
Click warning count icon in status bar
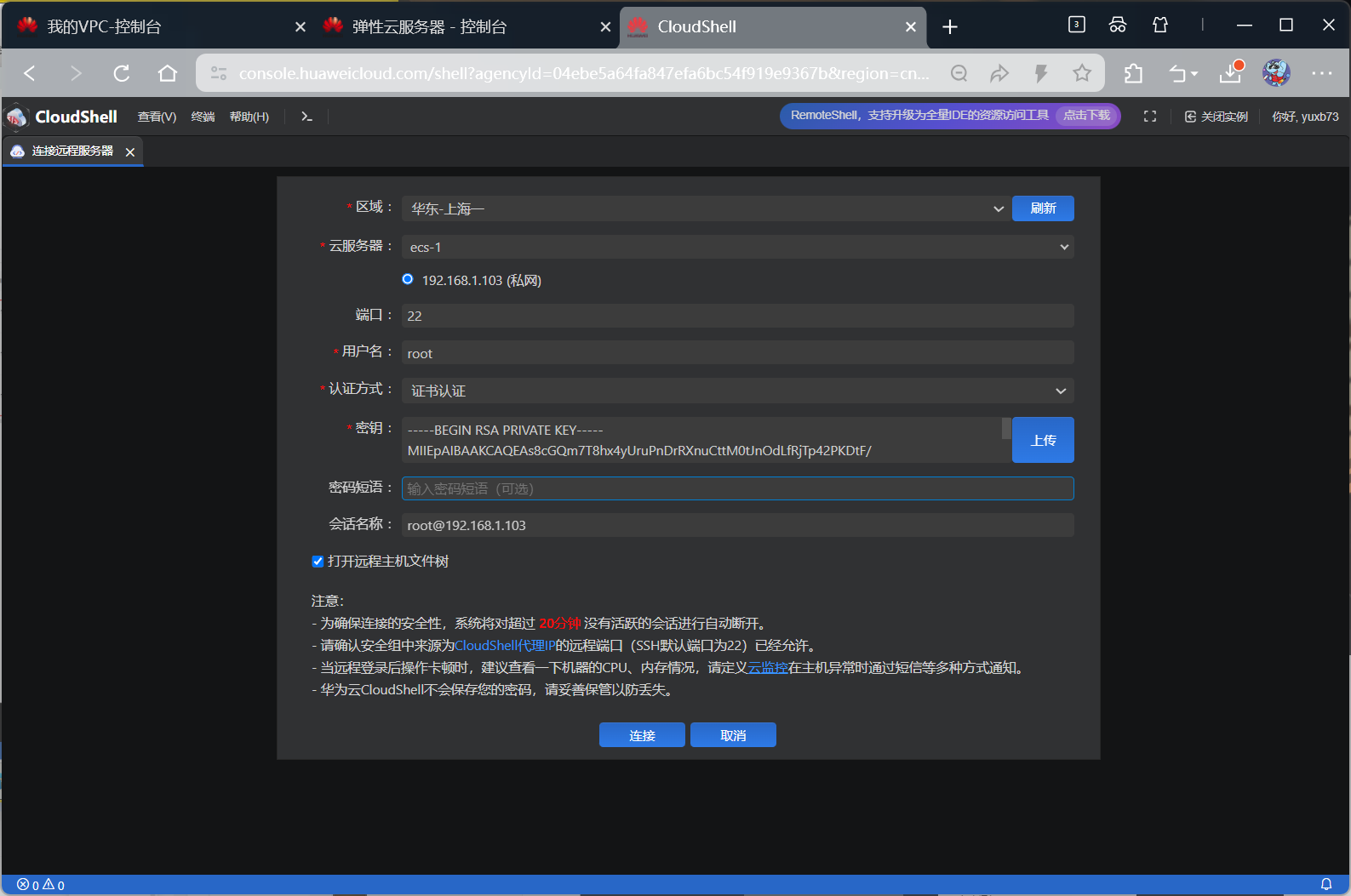(x=49, y=885)
